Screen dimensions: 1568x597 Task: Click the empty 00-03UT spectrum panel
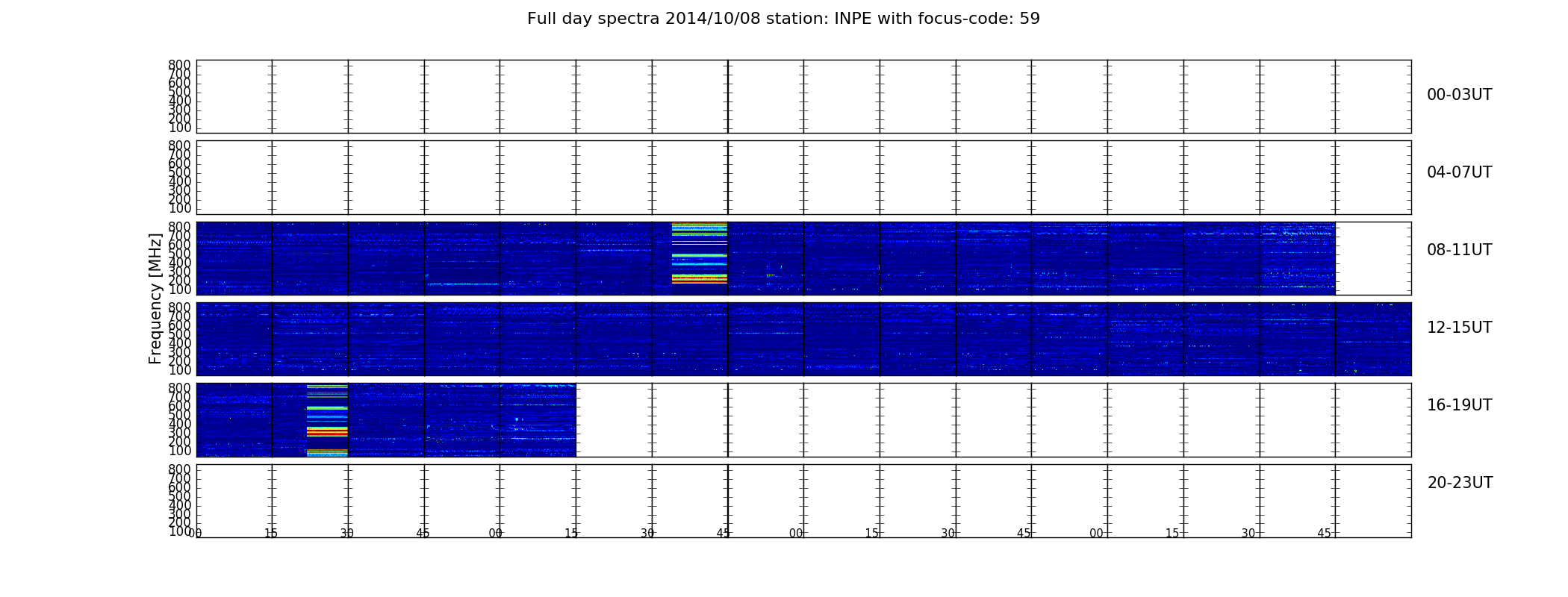pyautogui.click(x=803, y=96)
